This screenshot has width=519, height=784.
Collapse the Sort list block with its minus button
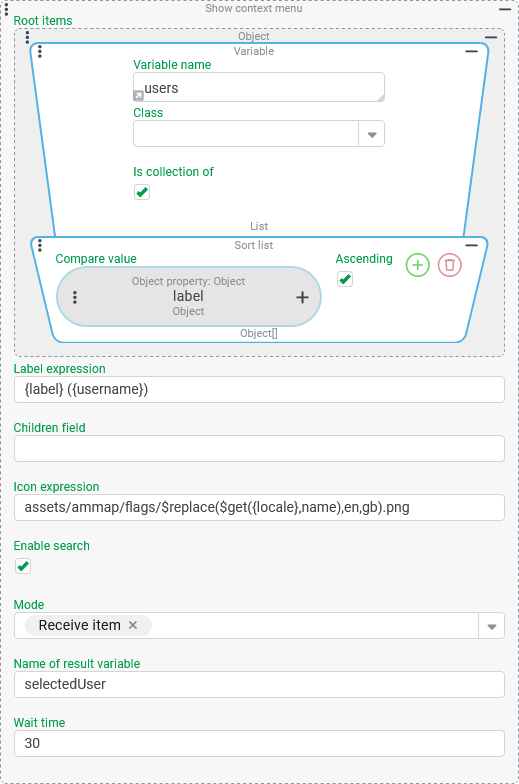tap(472, 245)
